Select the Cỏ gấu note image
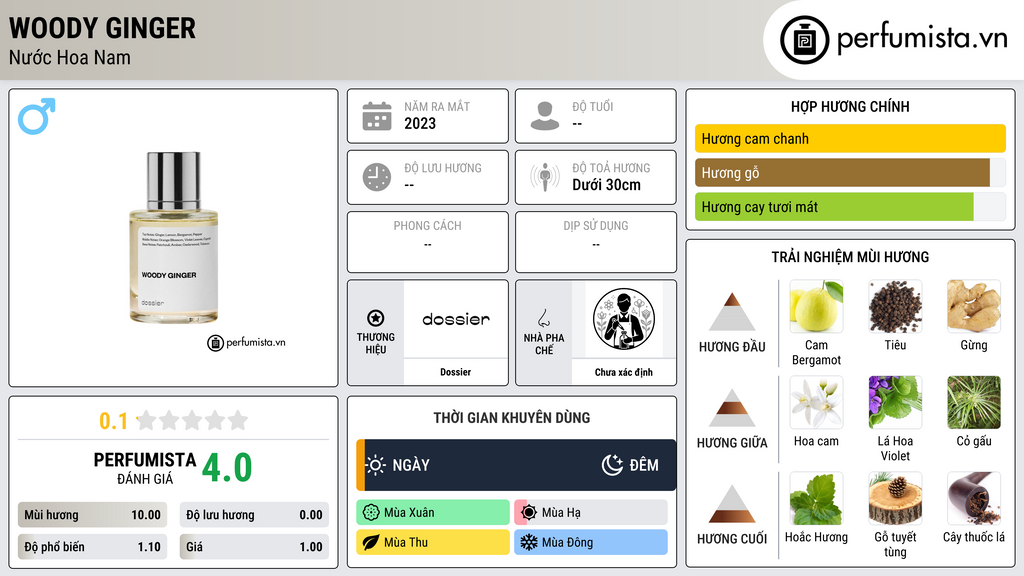This screenshot has height=576, width=1024. (x=974, y=402)
